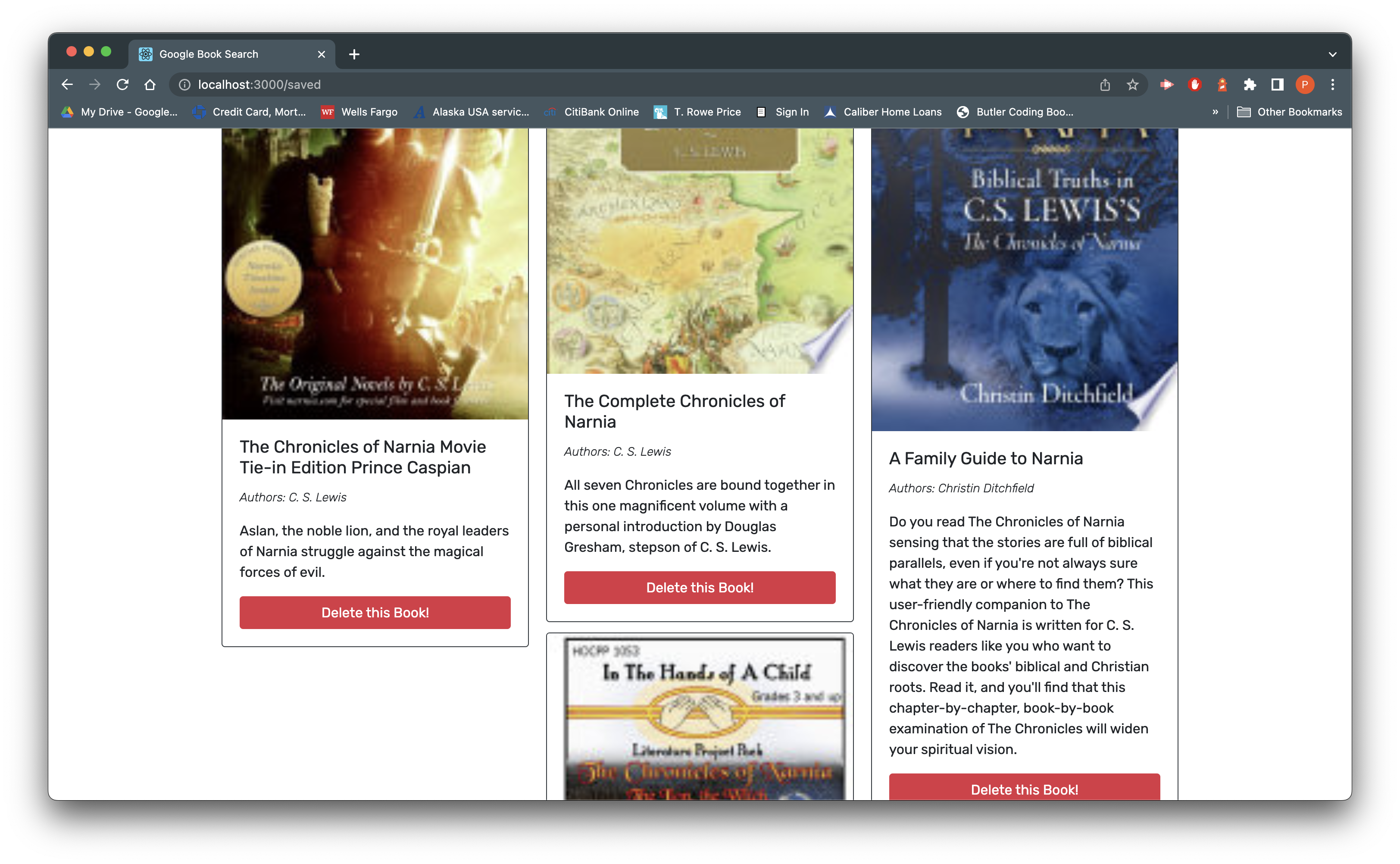View site information icon in address bar
Image resolution: width=1400 pixels, height=864 pixels.
[184, 85]
